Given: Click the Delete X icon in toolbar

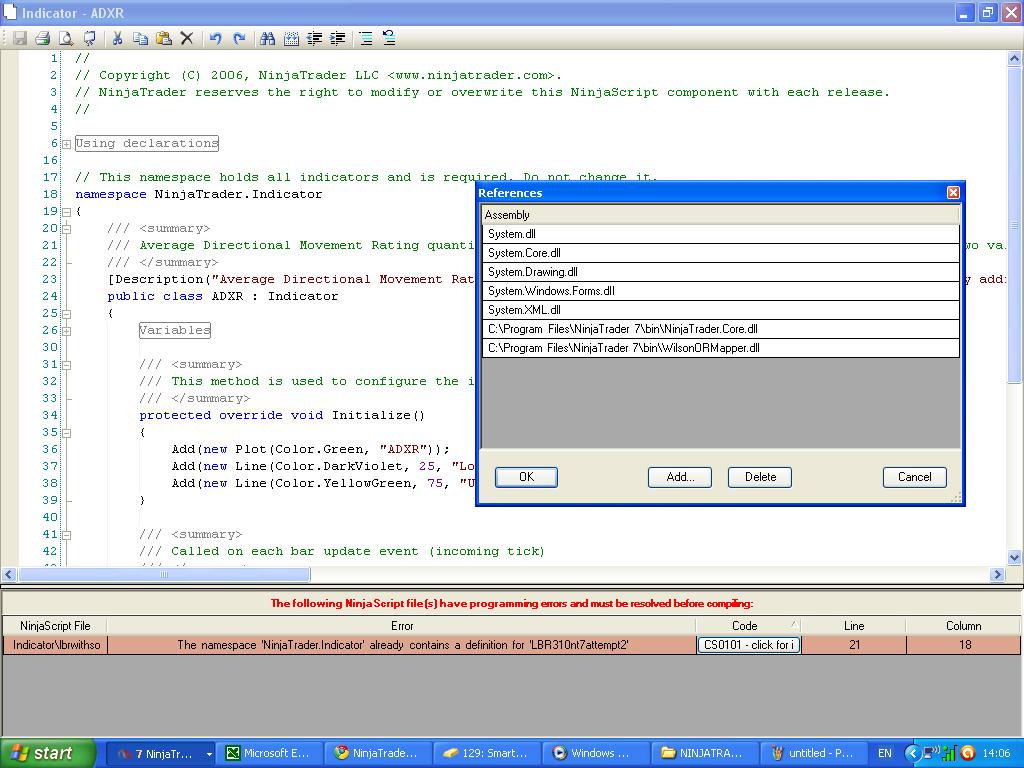Looking at the screenshot, I should click(187, 38).
